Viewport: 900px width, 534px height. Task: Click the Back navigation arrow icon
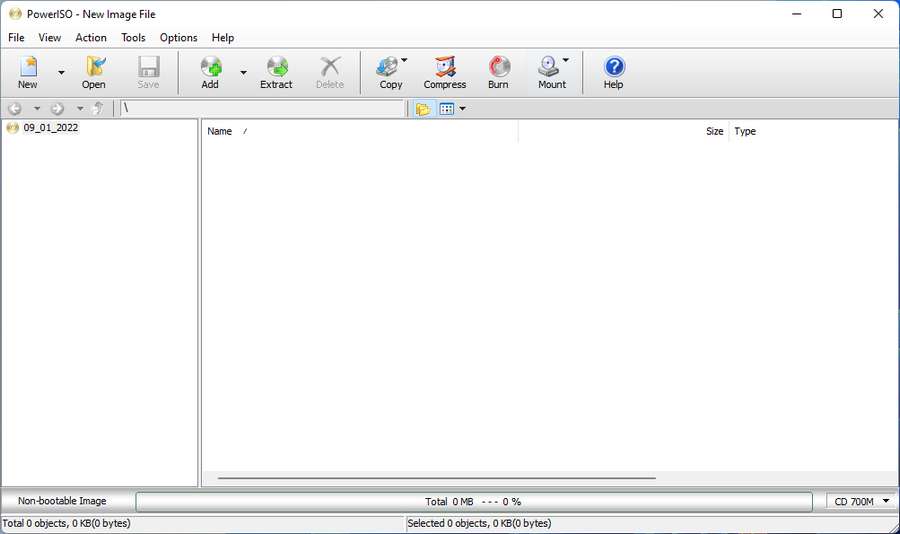15,109
